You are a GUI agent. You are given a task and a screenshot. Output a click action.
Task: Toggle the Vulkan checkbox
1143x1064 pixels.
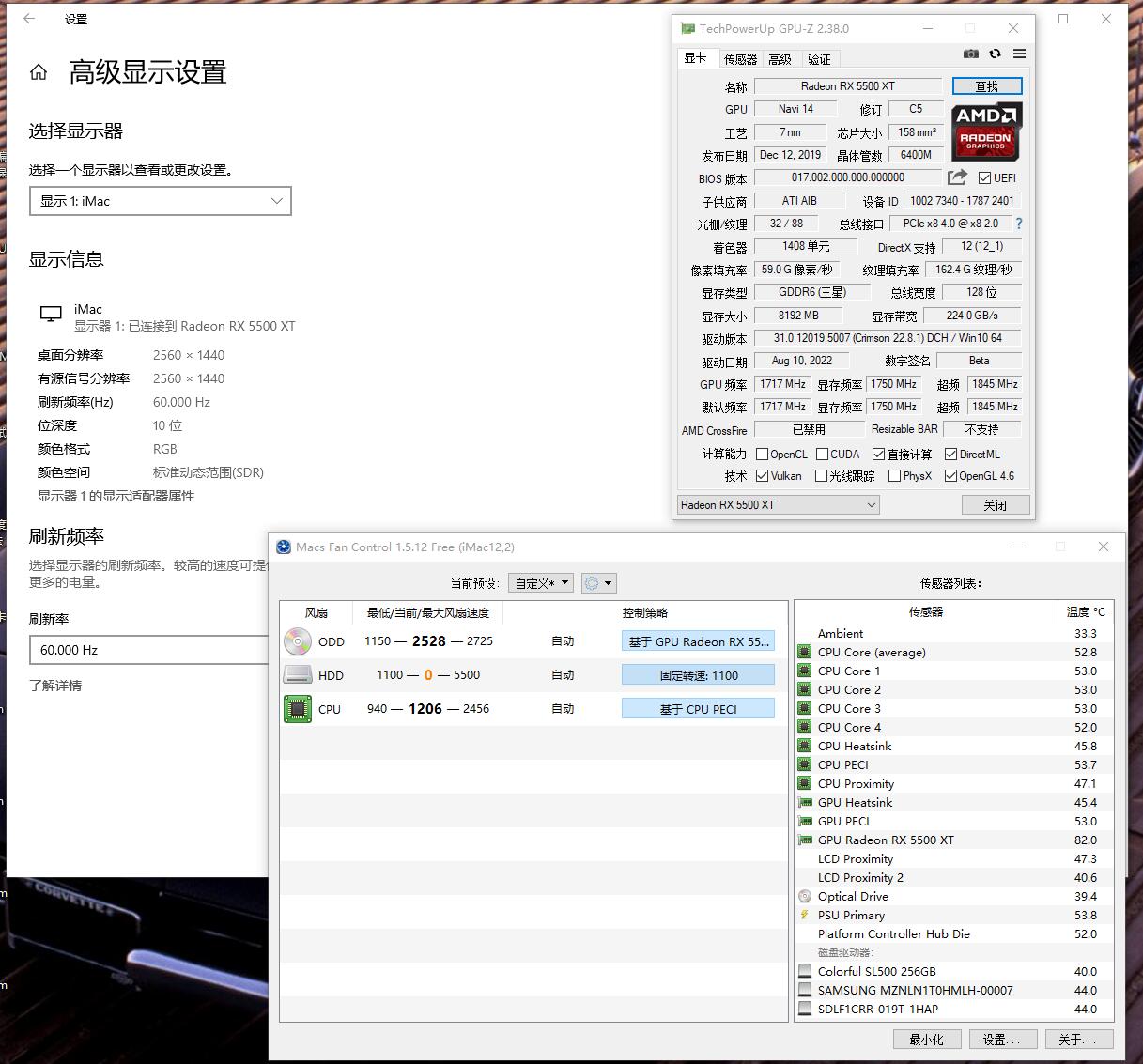762,476
